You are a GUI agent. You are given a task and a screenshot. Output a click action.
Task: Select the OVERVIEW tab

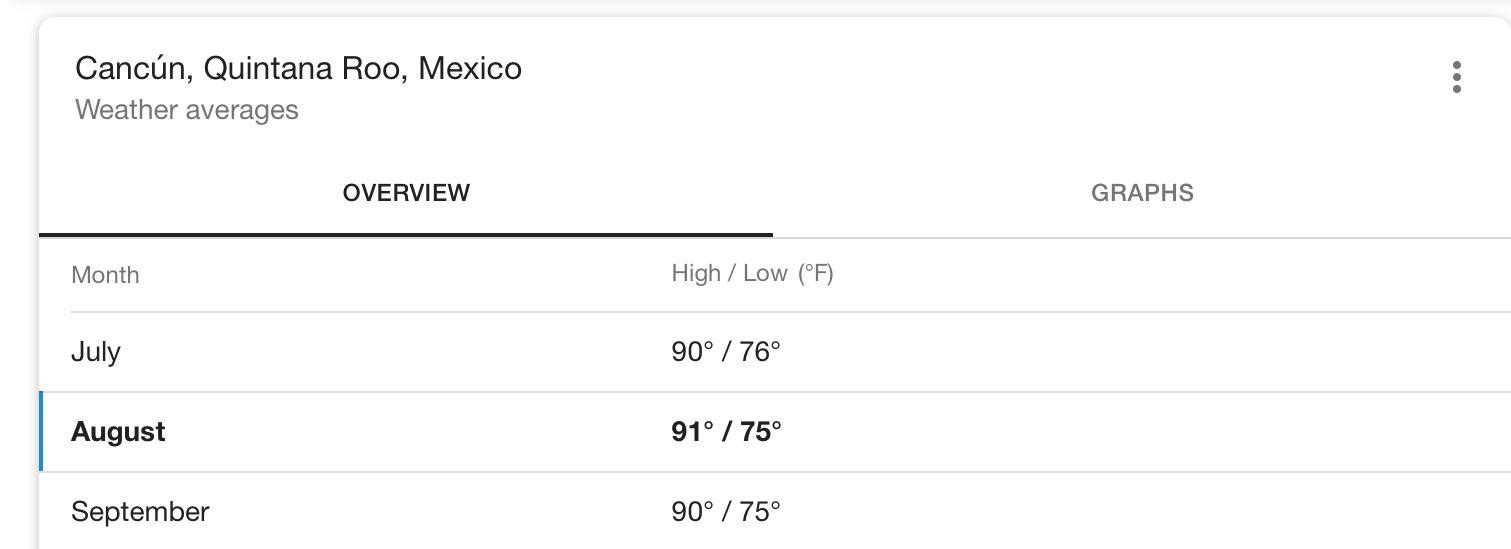pyautogui.click(x=406, y=193)
